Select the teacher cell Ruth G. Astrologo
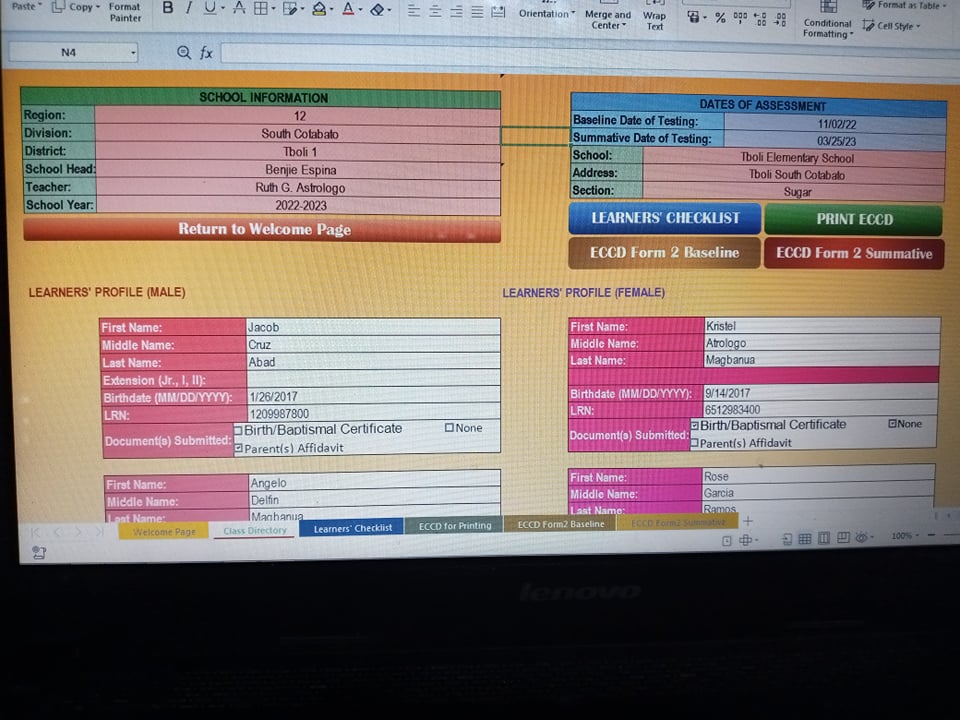960x720 pixels. coord(298,187)
